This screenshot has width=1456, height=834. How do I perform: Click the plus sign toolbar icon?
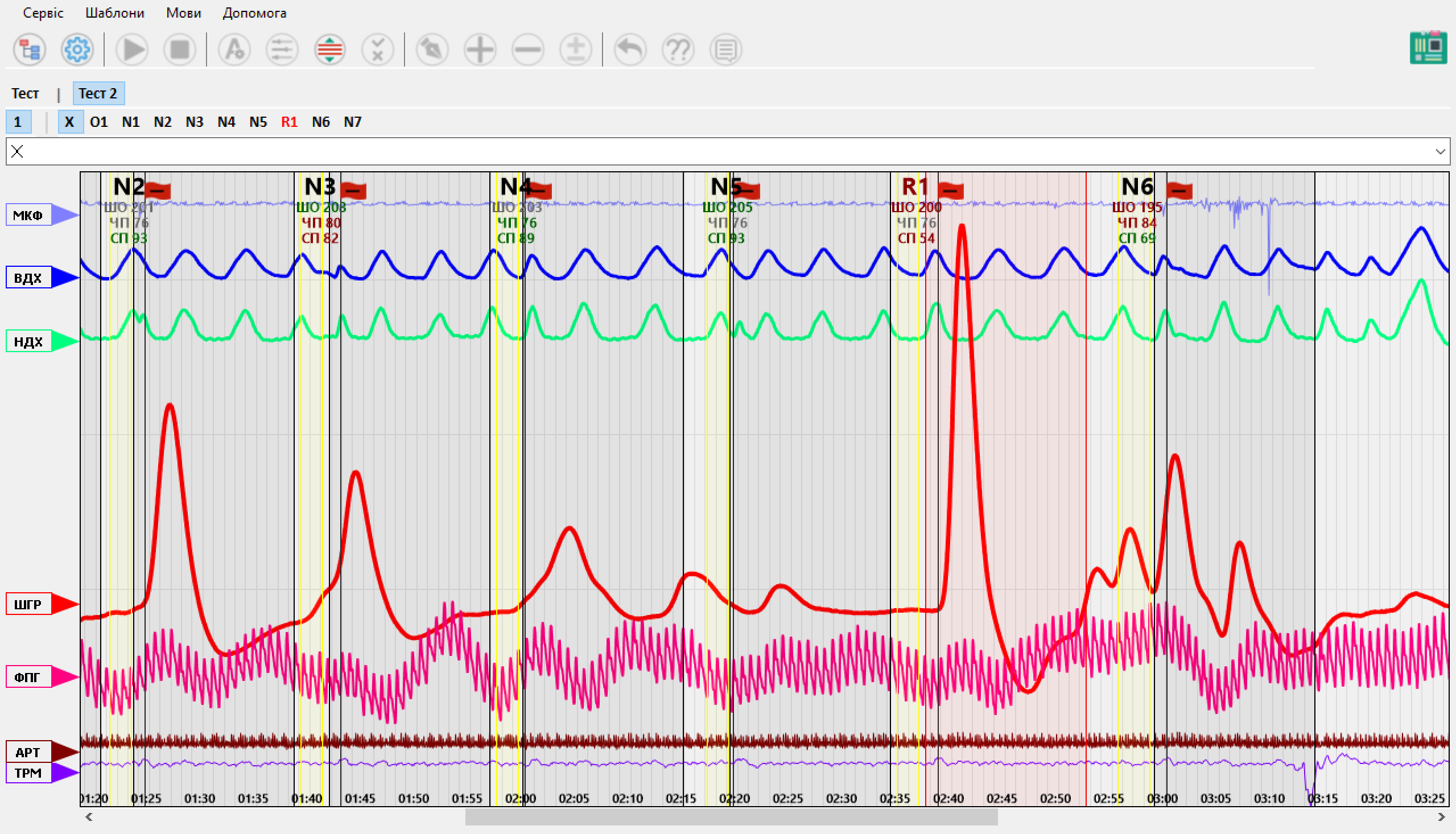(x=480, y=50)
